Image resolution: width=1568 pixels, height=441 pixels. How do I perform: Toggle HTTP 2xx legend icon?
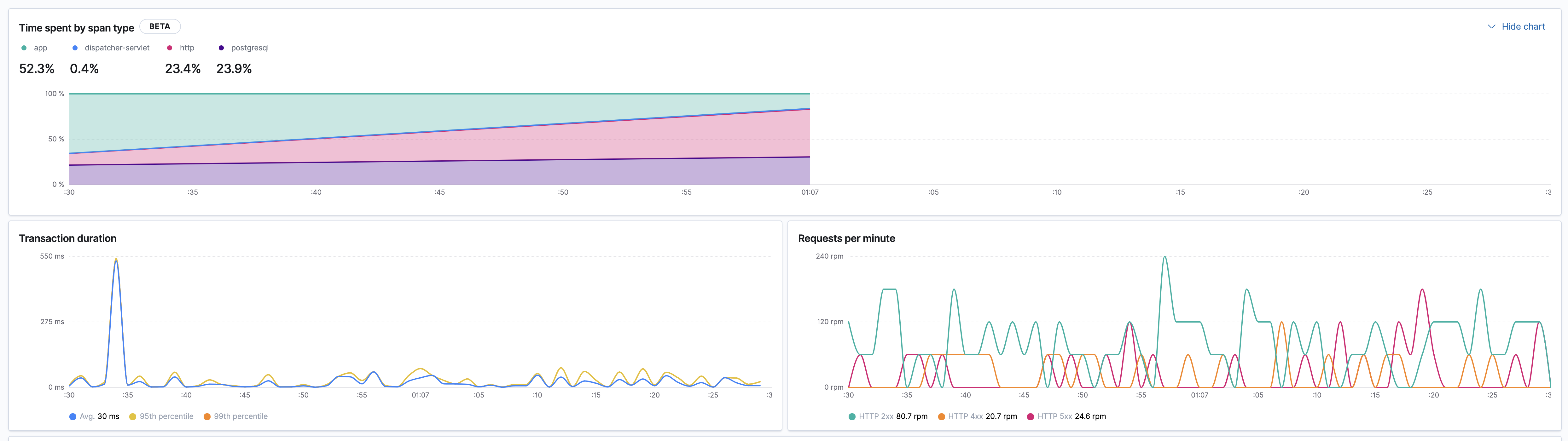point(852,417)
